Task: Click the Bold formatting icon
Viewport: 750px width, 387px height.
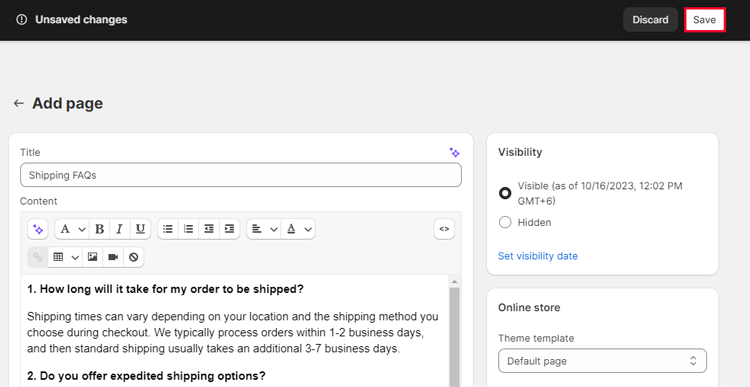Action: [x=99, y=229]
